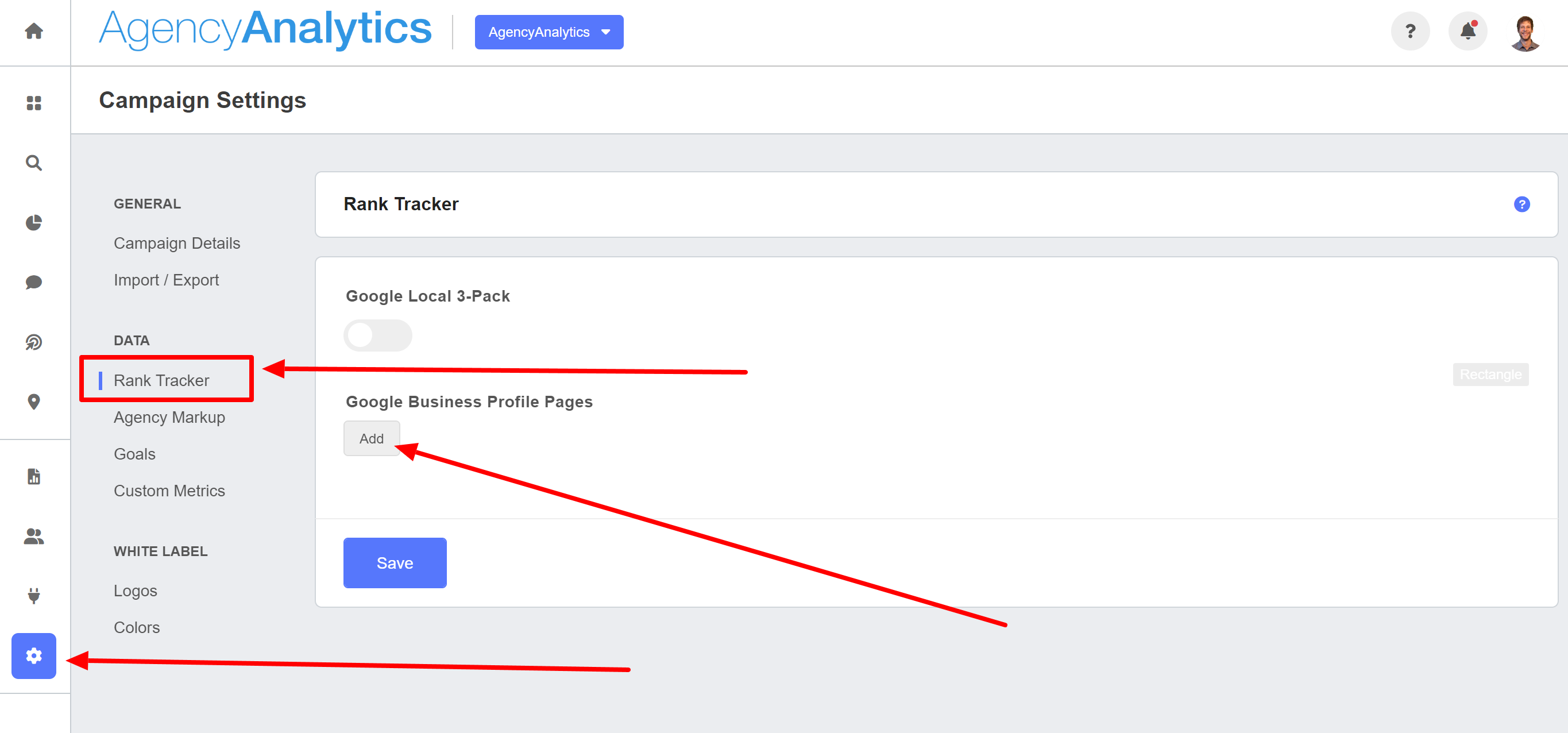Open the notifications bell
This screenshot has width=1568, height=733.
click(1467, 31)
